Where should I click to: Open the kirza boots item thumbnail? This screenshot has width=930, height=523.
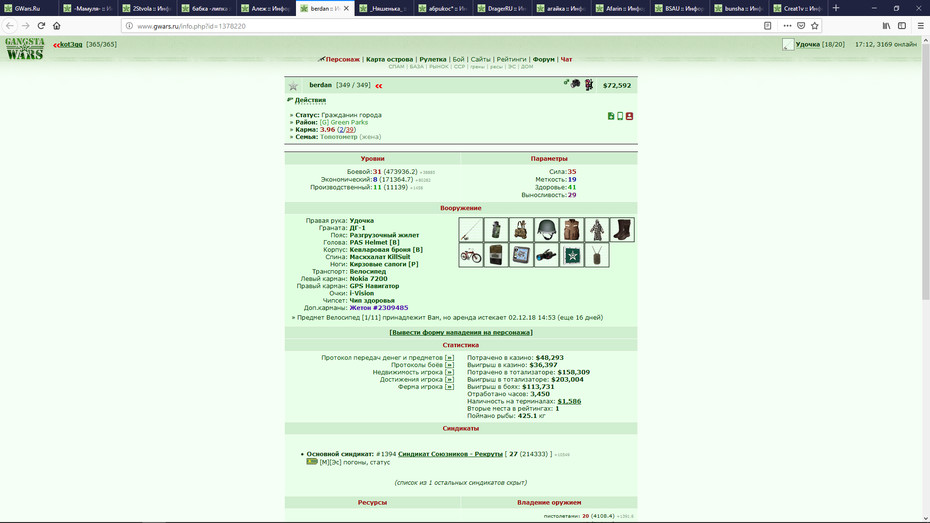tap(622, 229)
